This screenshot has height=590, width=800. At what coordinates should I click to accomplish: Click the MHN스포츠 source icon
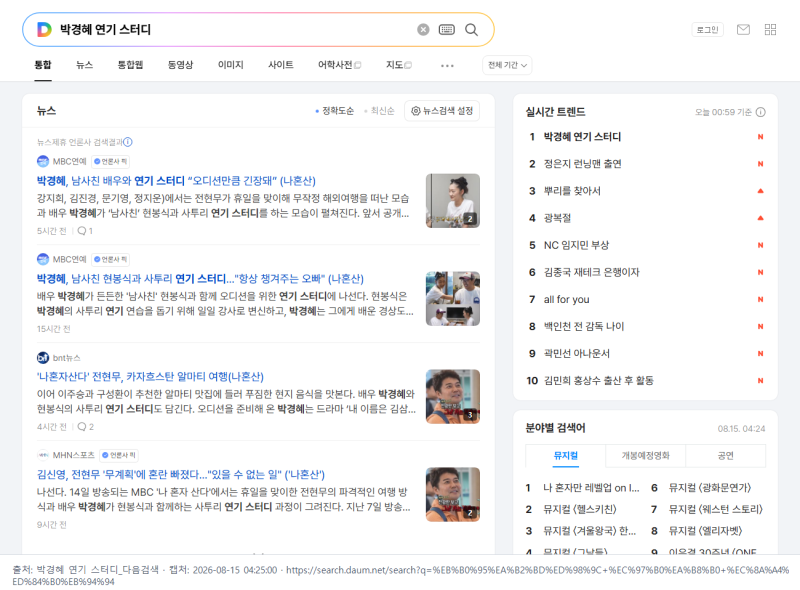(x=43, y=455)
